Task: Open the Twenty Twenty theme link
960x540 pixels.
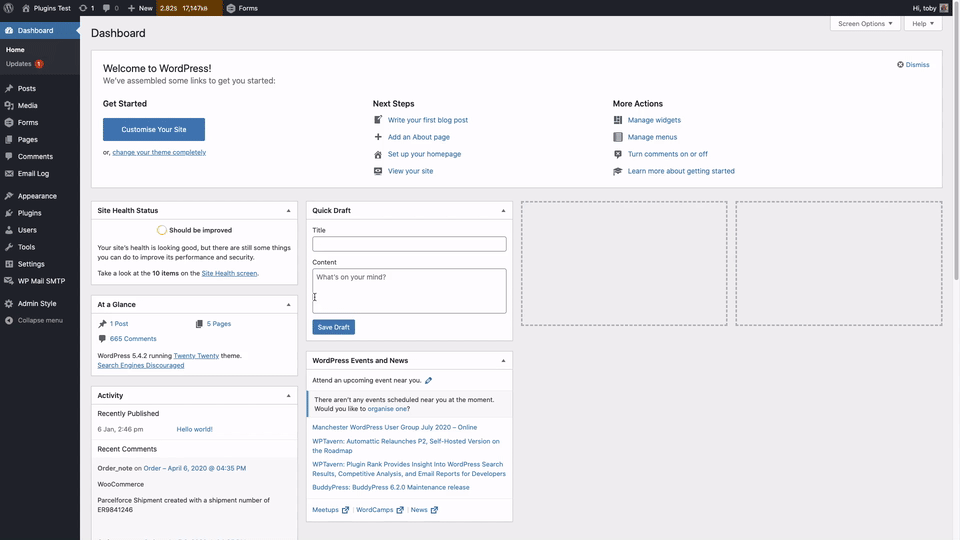Action: point(196,356)
